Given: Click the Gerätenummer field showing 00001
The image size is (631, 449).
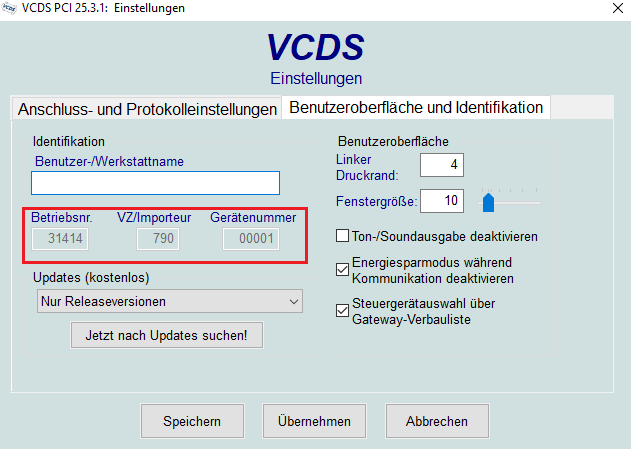Looking at the screenshot, I should coord(251,239).
